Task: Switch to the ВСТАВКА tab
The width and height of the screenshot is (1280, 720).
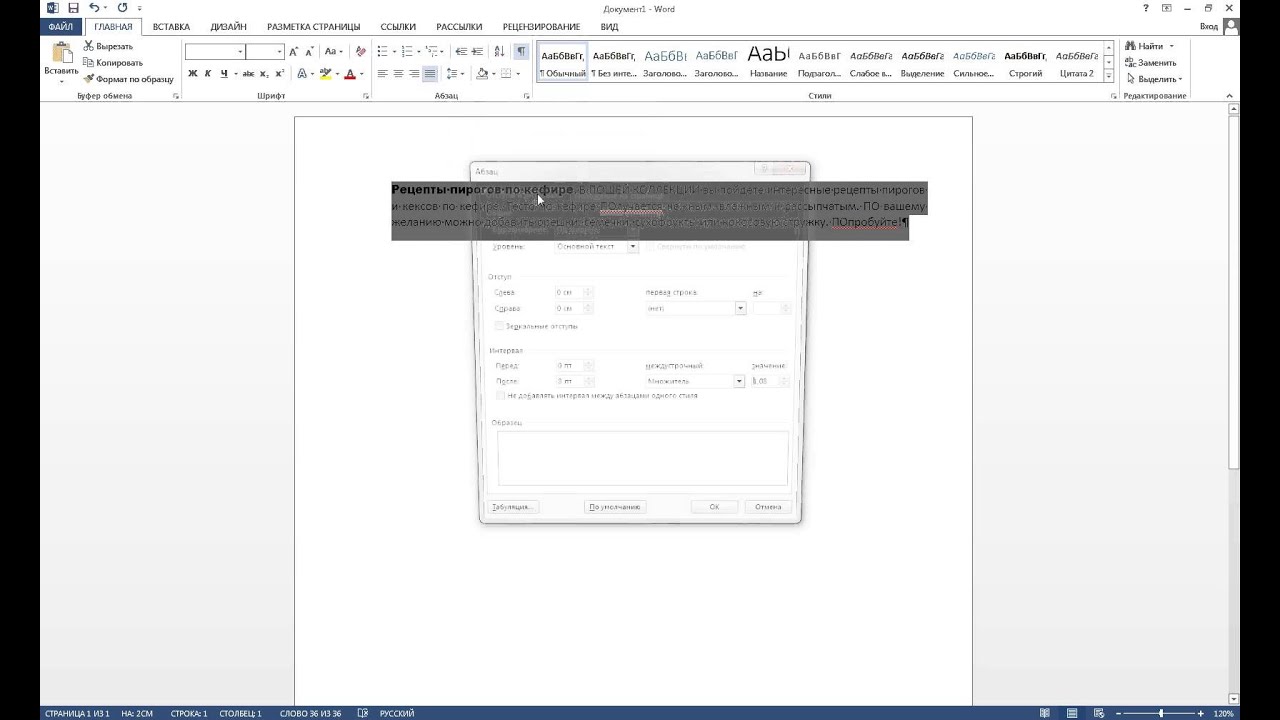Action: [171, 26]
